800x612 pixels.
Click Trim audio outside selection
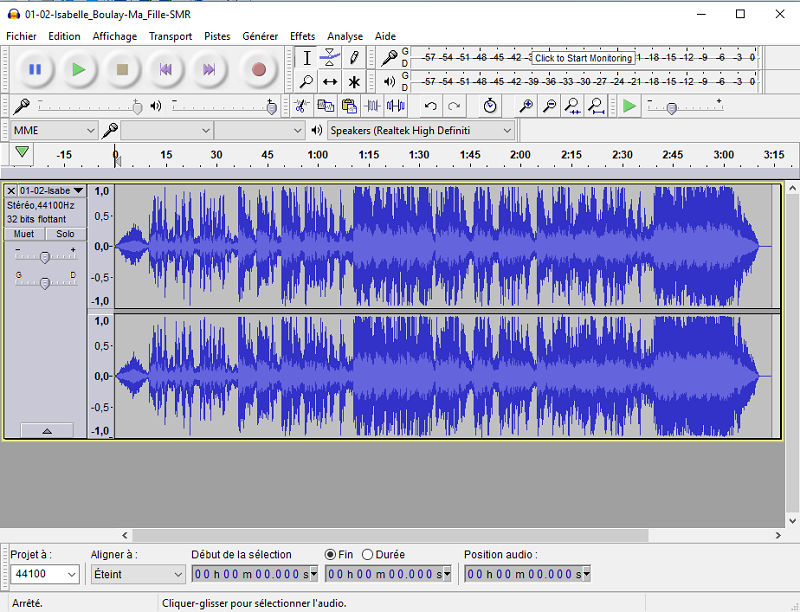(x=372, y=106)
